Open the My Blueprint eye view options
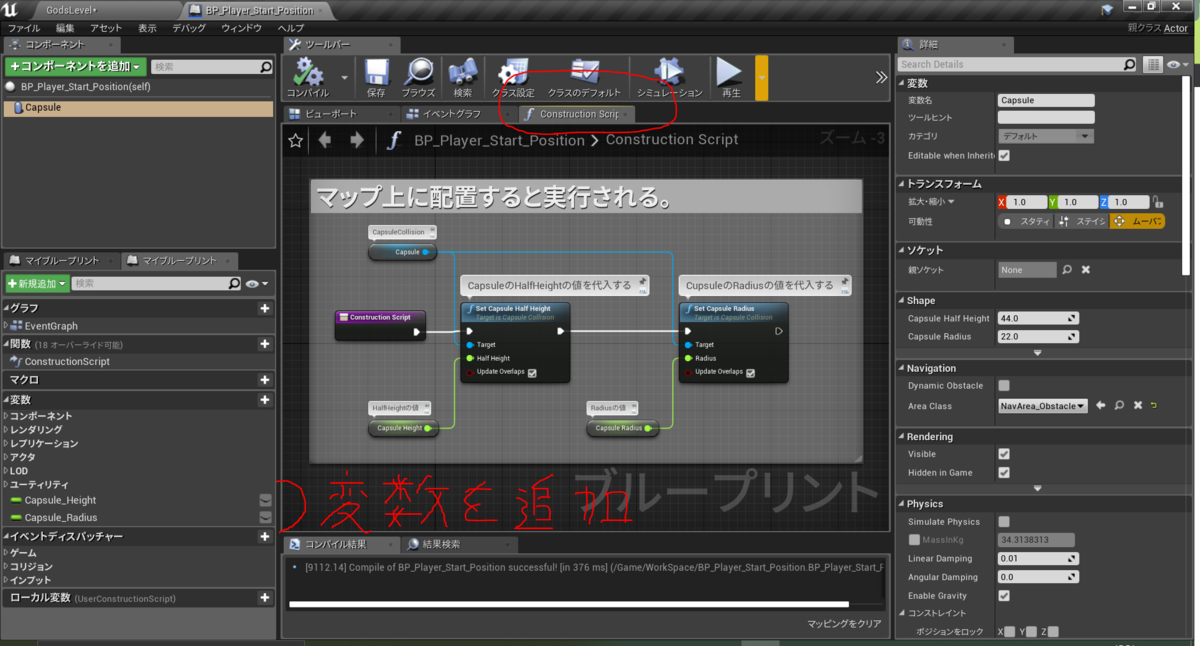 click(256, 284)
